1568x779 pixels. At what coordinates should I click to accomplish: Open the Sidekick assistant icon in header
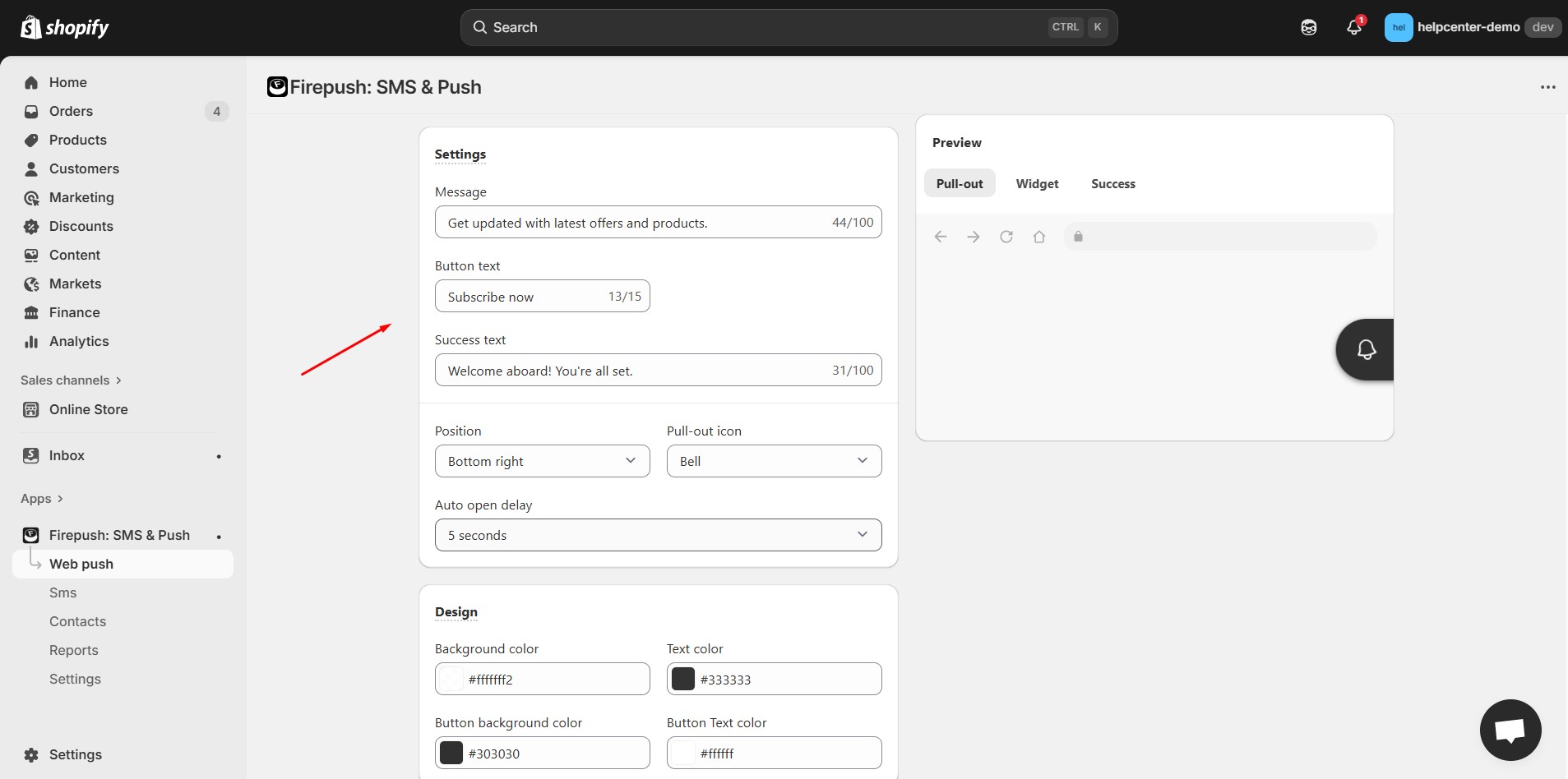tap(1308, 28)
